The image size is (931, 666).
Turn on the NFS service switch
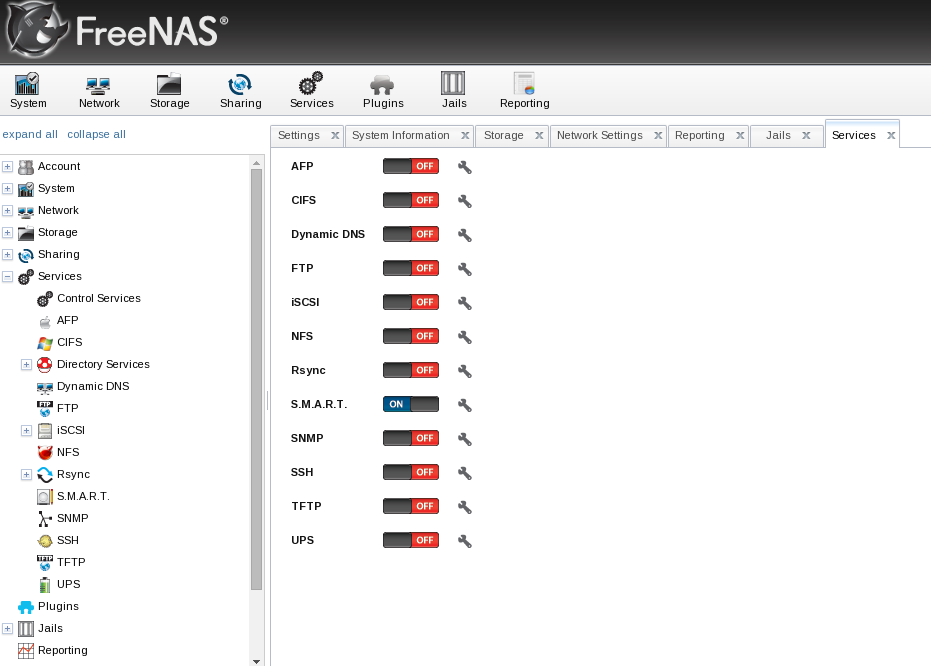click(x=411, y=336)
